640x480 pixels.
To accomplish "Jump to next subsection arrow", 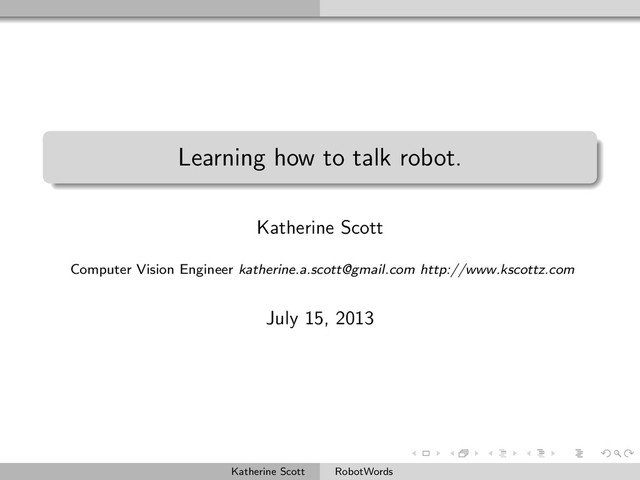I will click(x=515, y=453).
